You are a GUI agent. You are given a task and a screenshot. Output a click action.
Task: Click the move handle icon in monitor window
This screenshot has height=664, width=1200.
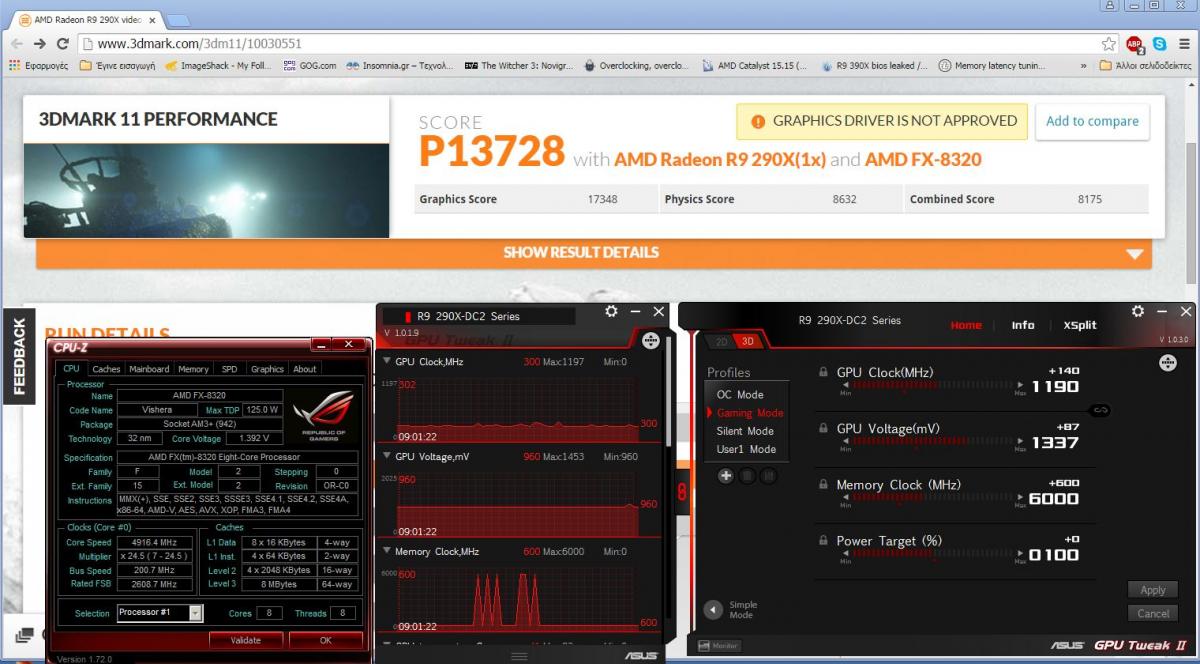click(651, 341)
